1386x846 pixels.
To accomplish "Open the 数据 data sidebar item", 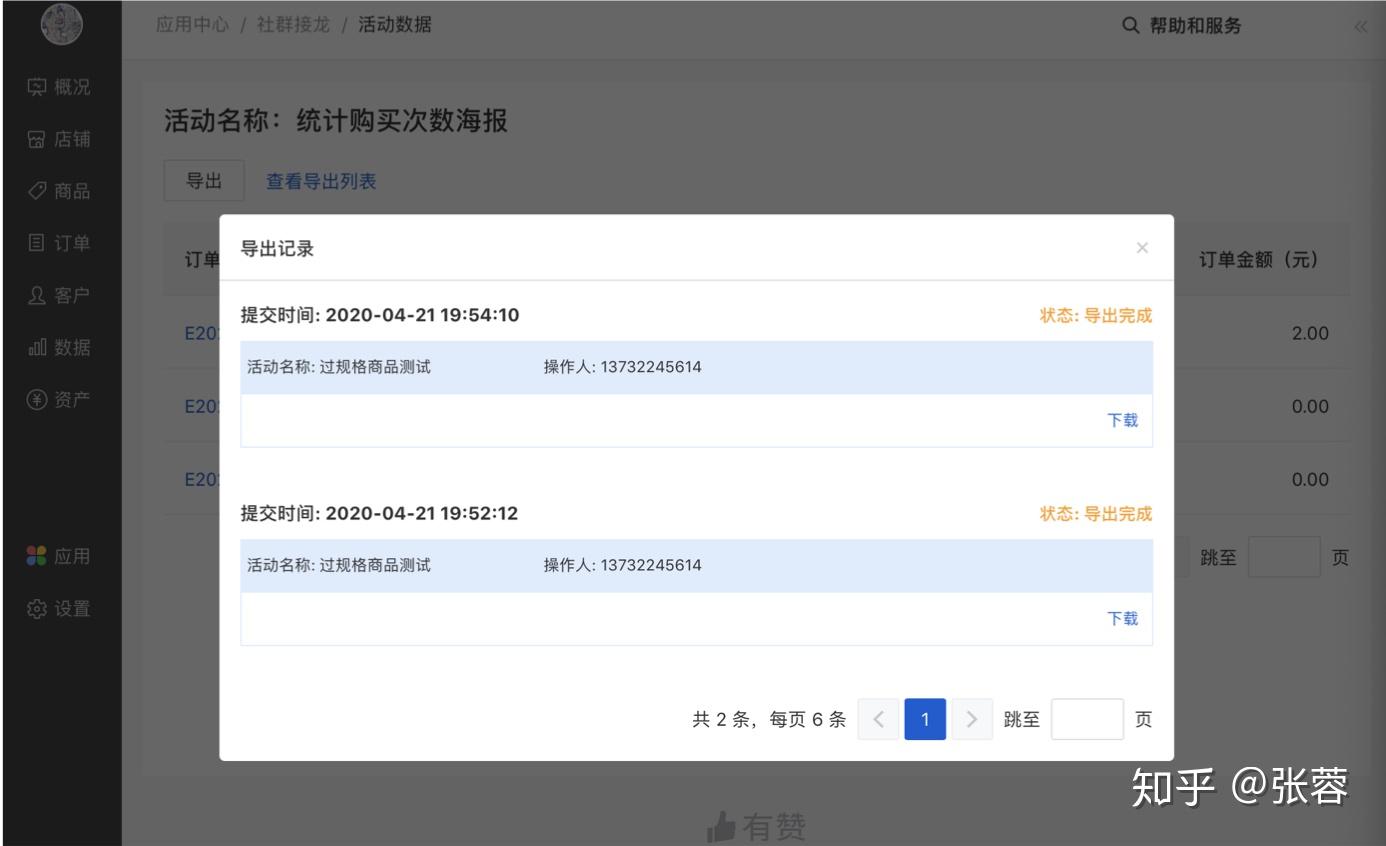I will [x=60, y=347].
